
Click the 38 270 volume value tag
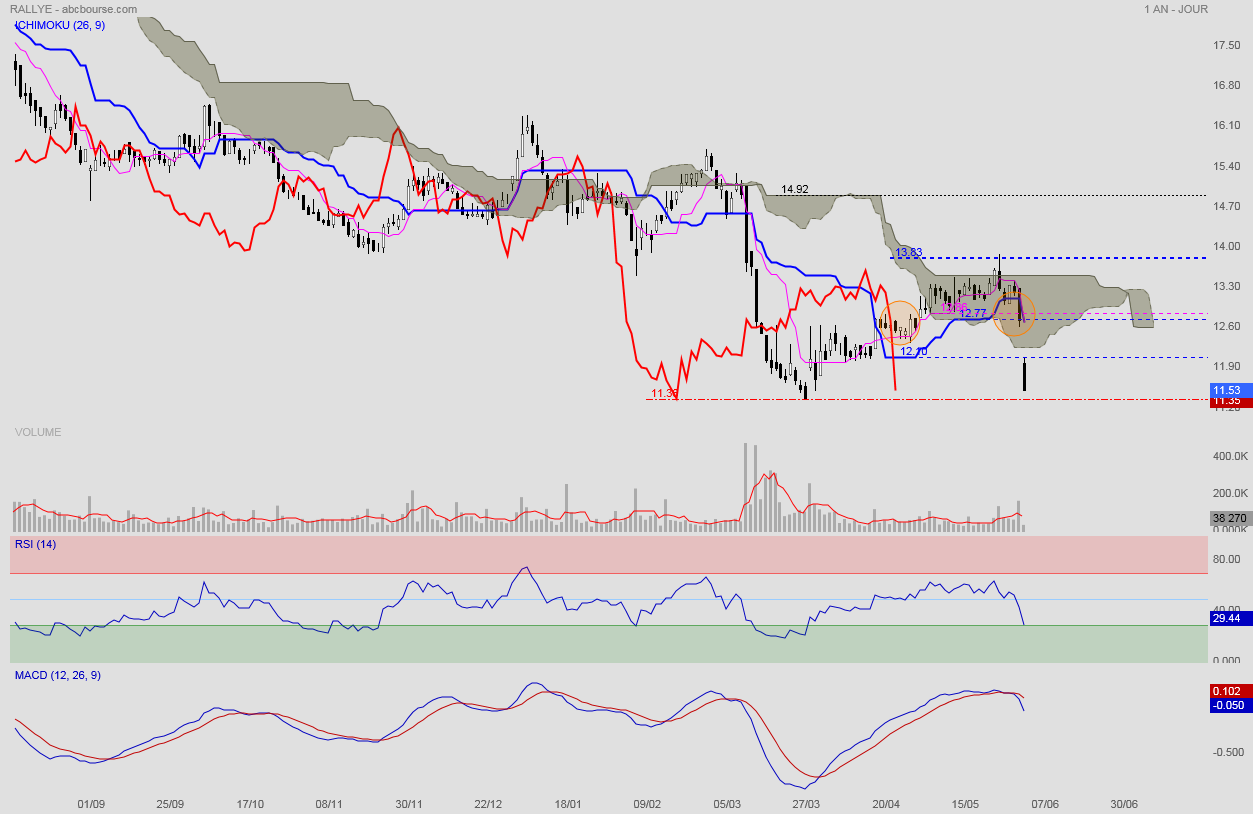(1226, 518)
